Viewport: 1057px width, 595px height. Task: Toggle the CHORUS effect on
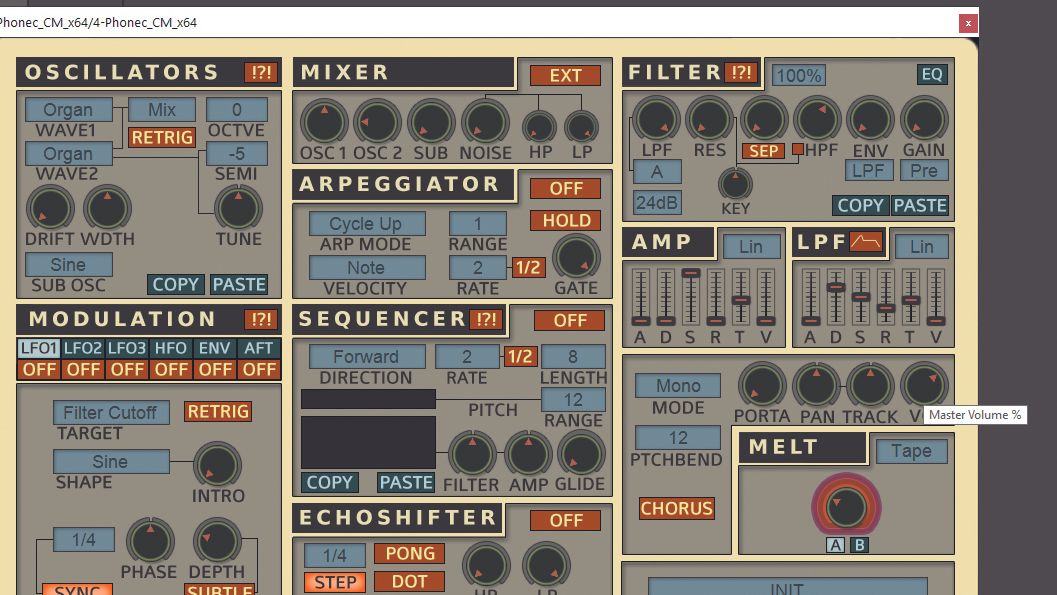click(x=677, y=509)
